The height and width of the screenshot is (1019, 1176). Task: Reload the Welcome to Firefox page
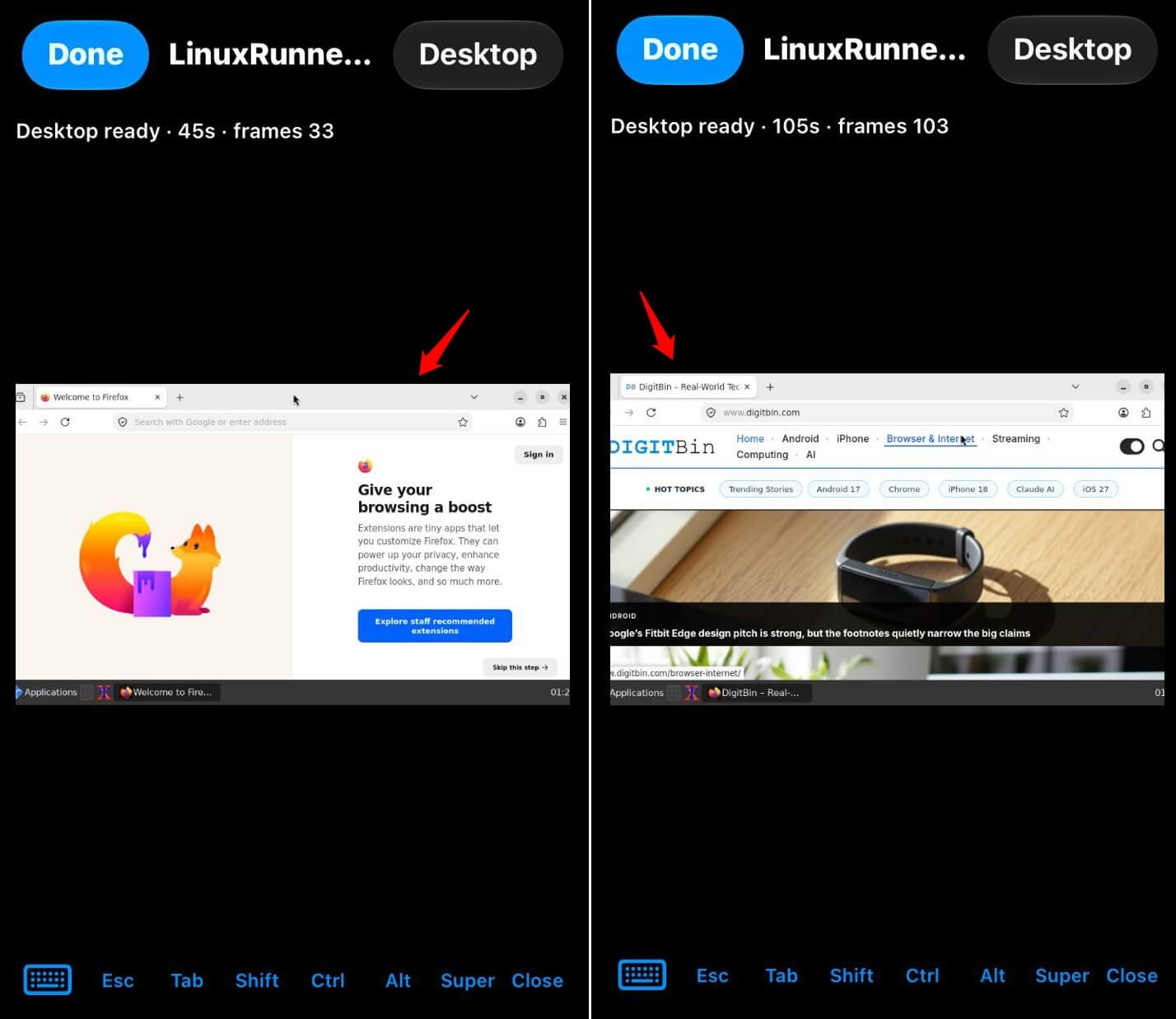point(65,422)
